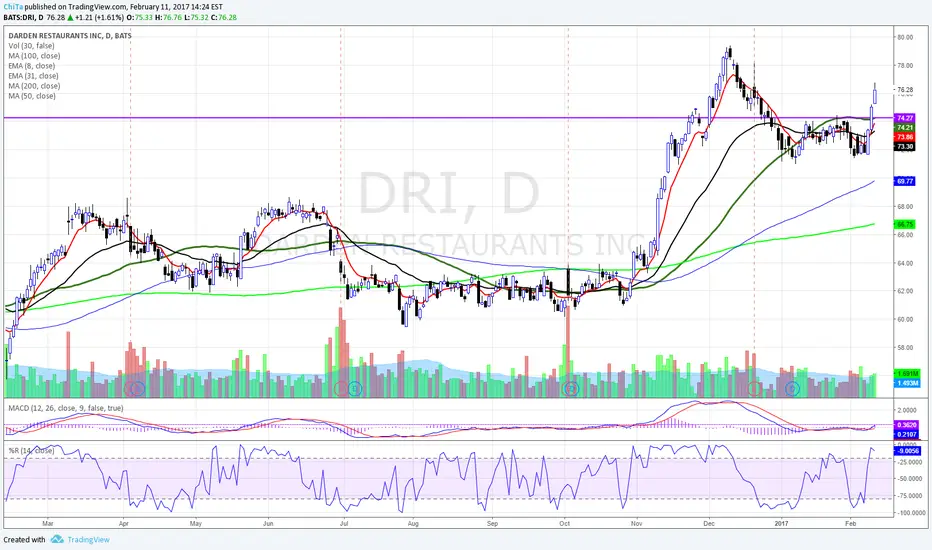The width and height of the screenshot is (932, 550).
Task: Click the 58.00 price axis label
Action: [905, 348]
